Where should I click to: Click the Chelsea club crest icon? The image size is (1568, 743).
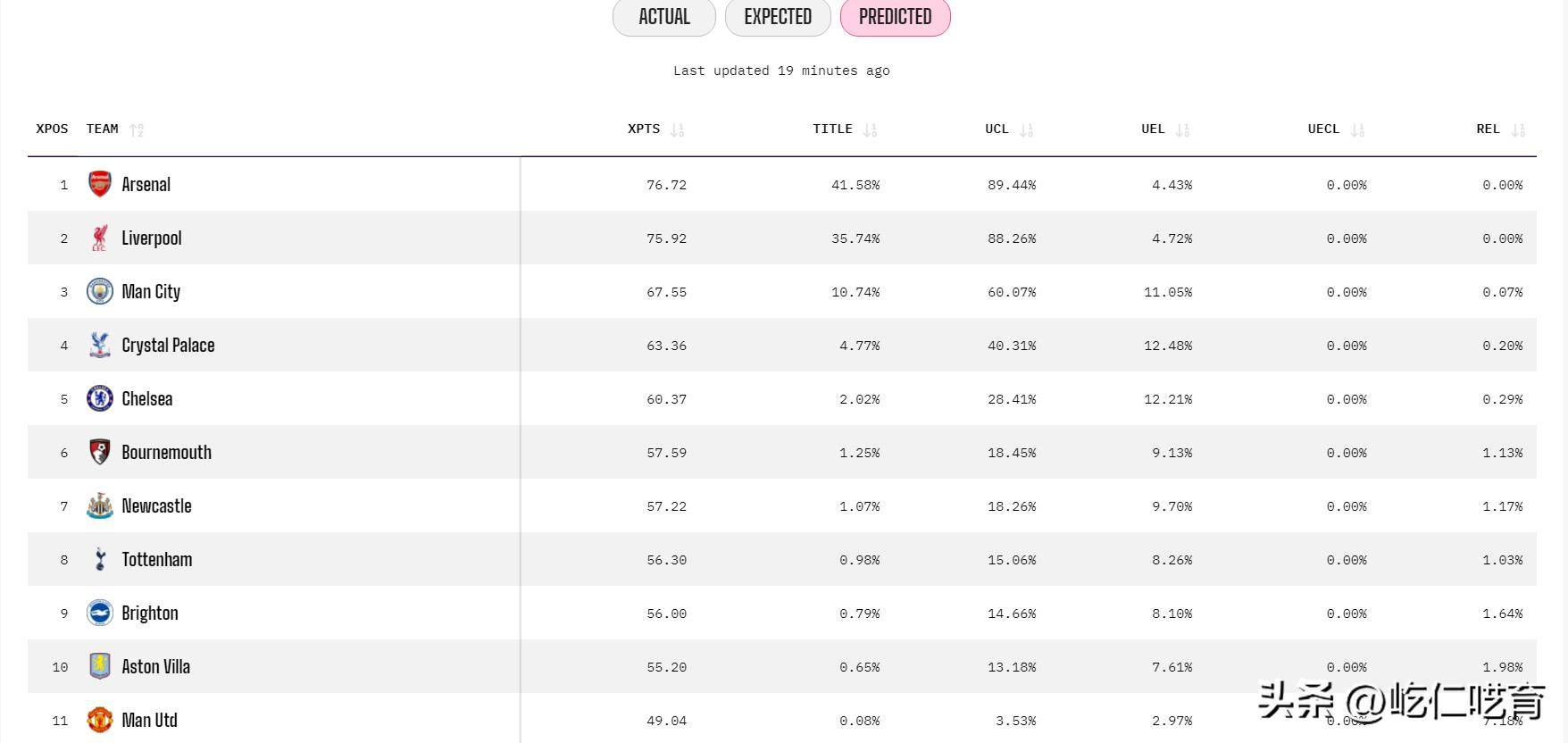pos(99,398)
